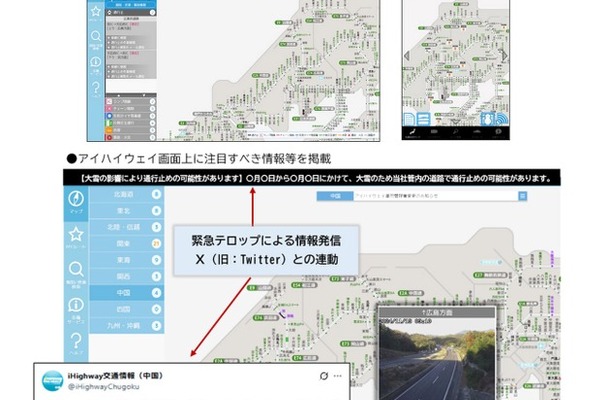Select 関東 region row
Image resolution: width=610 pixels, height=400 pixels.
click(x=127, y=244)
